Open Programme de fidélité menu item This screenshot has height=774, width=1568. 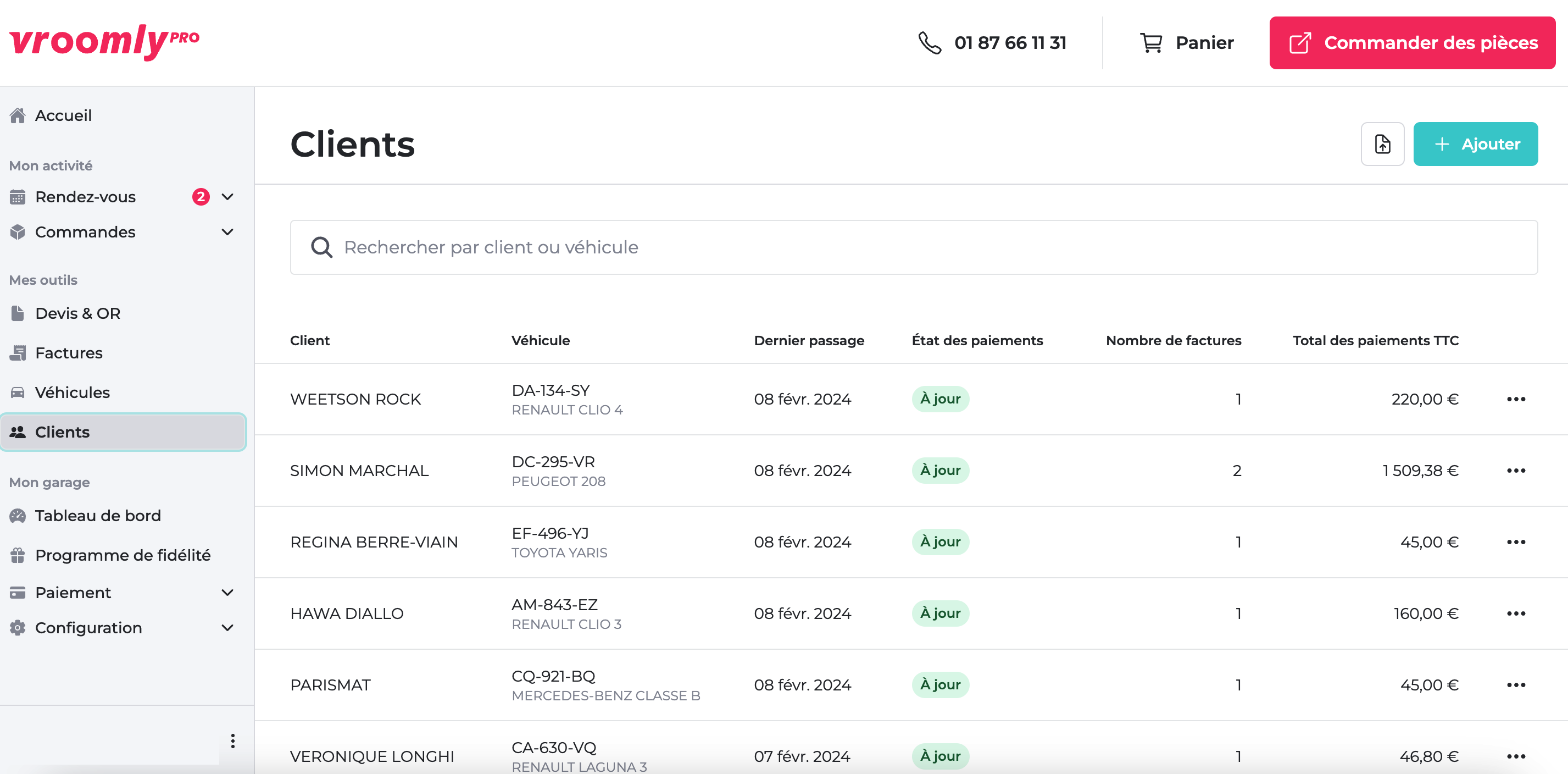tap(123, 555)
